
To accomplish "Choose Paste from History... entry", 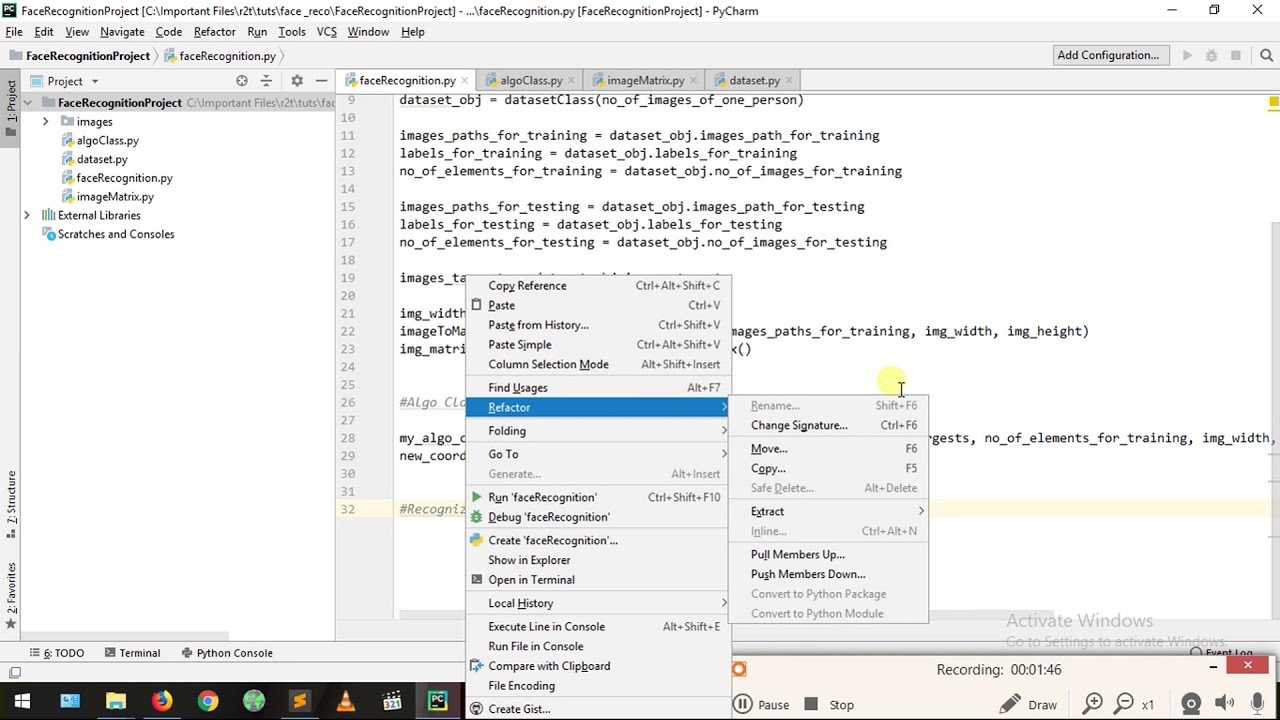I will point(599,325).
